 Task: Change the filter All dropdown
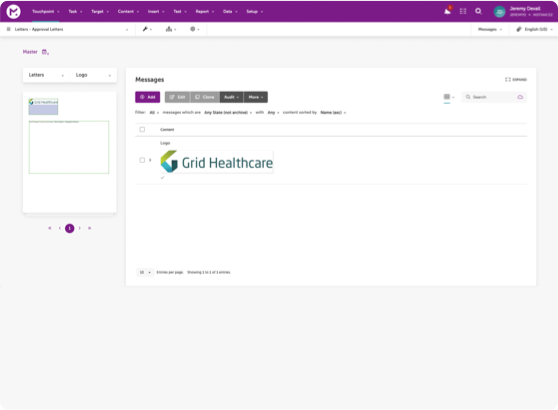154,112
